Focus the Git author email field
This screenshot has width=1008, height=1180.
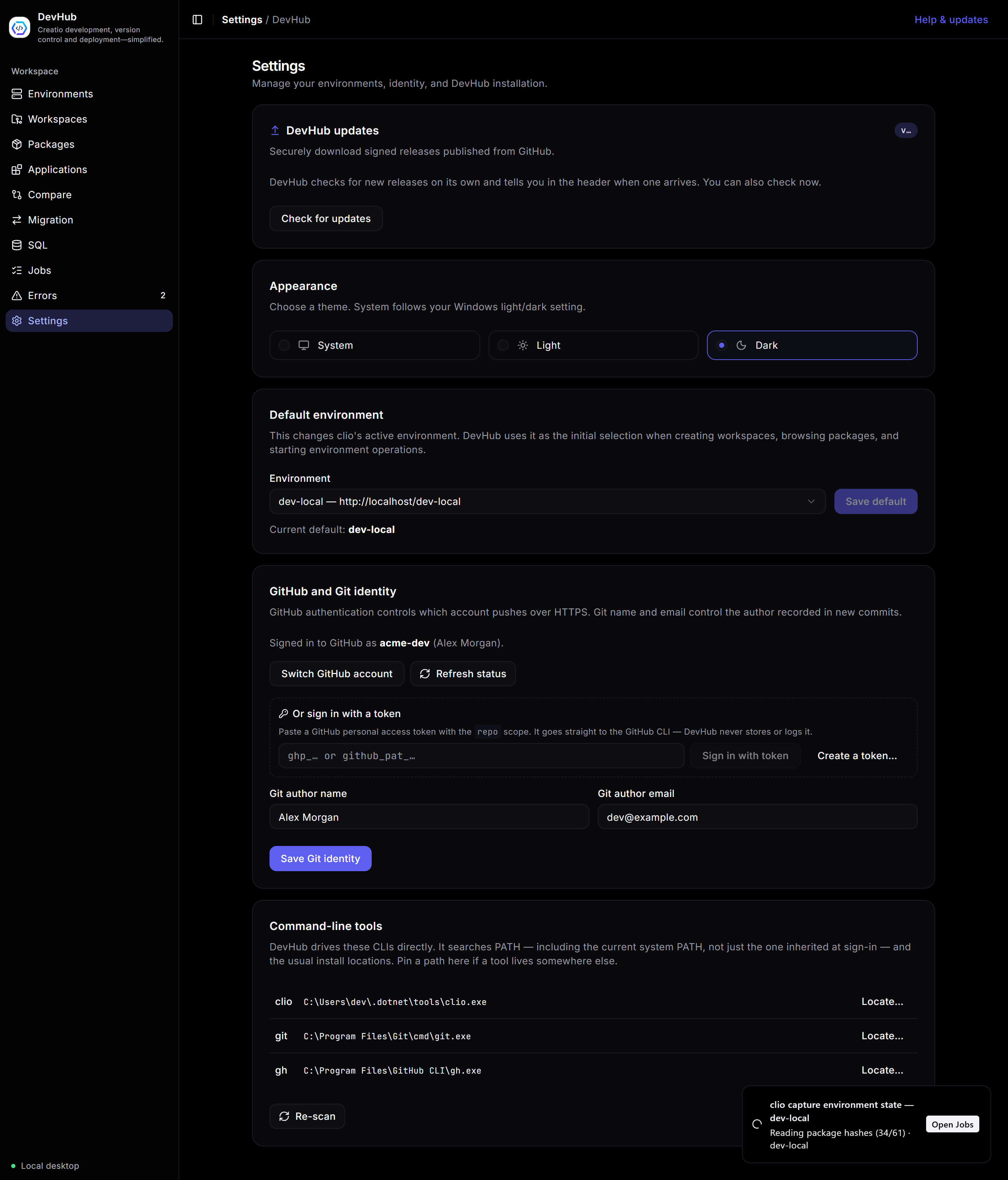(x=757, y=817)
